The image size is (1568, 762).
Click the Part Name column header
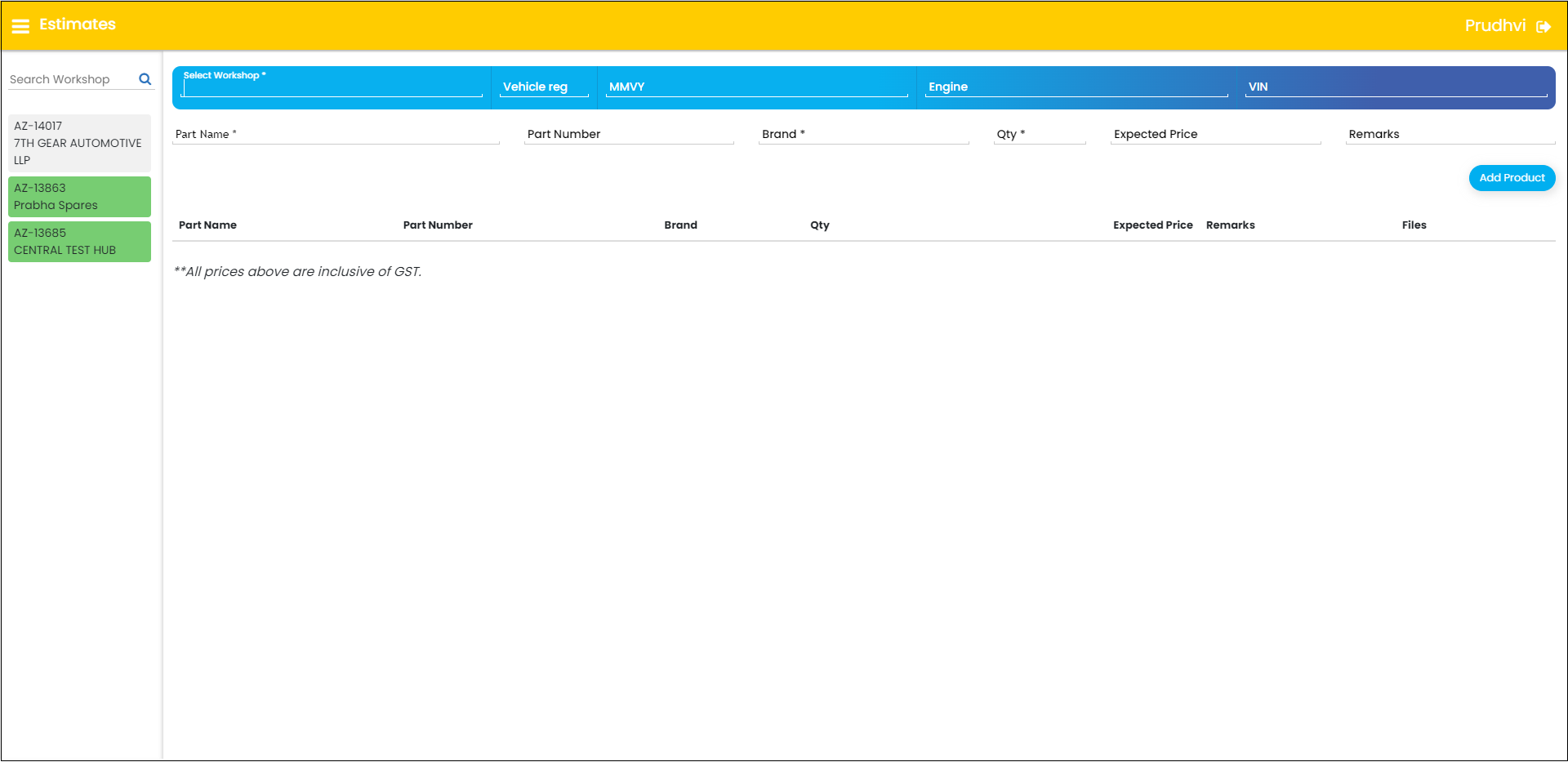tap(207, 225)
